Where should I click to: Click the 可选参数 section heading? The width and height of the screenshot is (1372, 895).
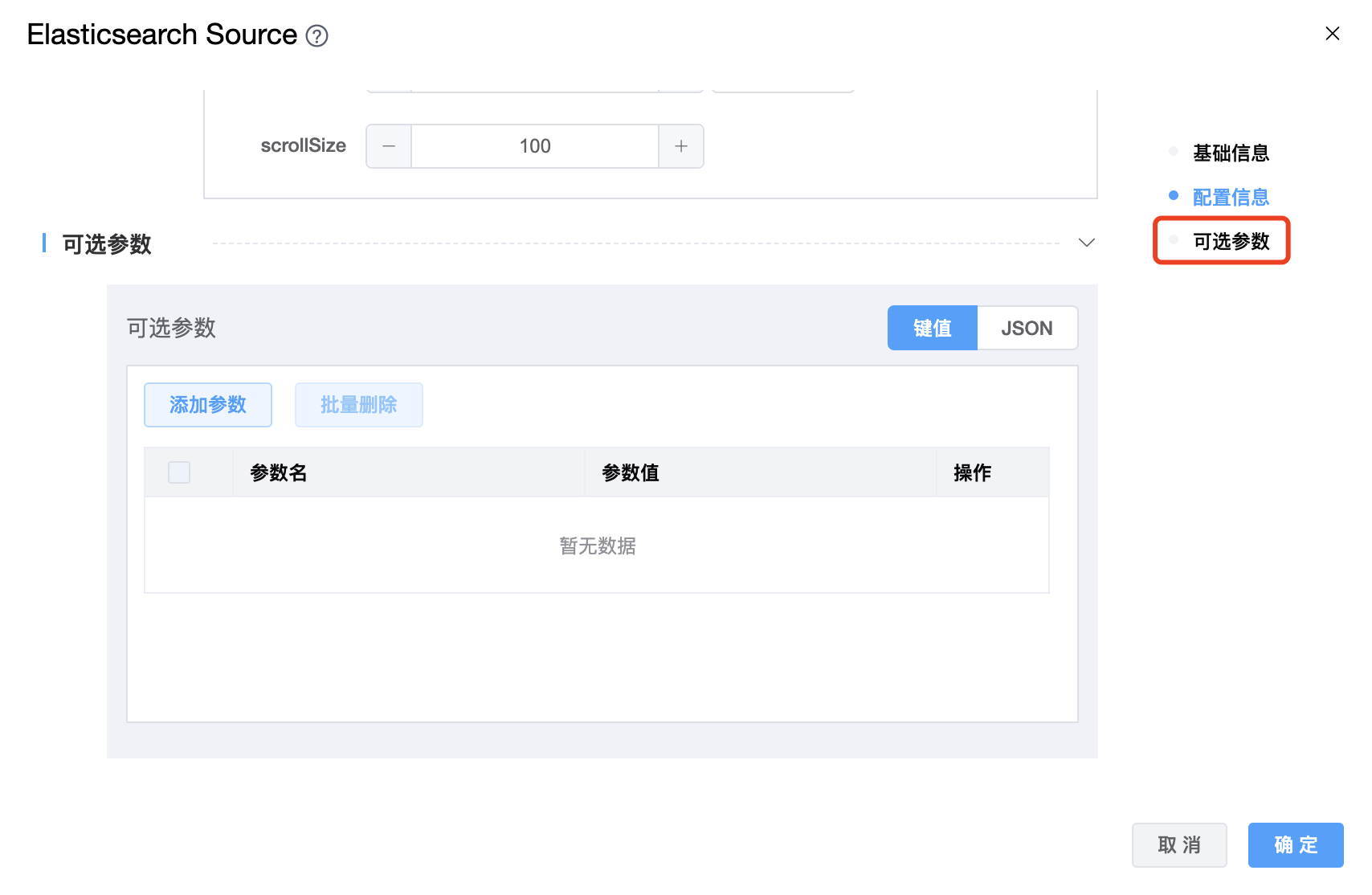coord(107,244)
